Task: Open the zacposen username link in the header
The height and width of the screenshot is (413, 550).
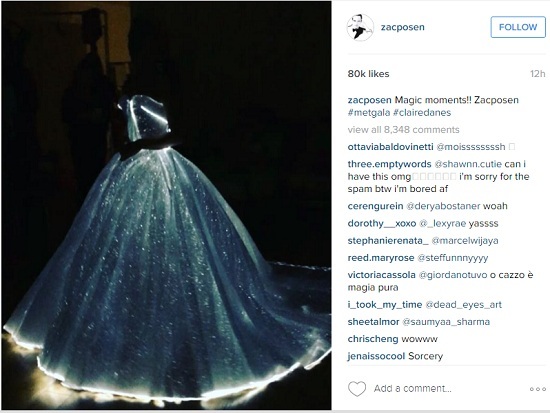Action: click(403, 27)
